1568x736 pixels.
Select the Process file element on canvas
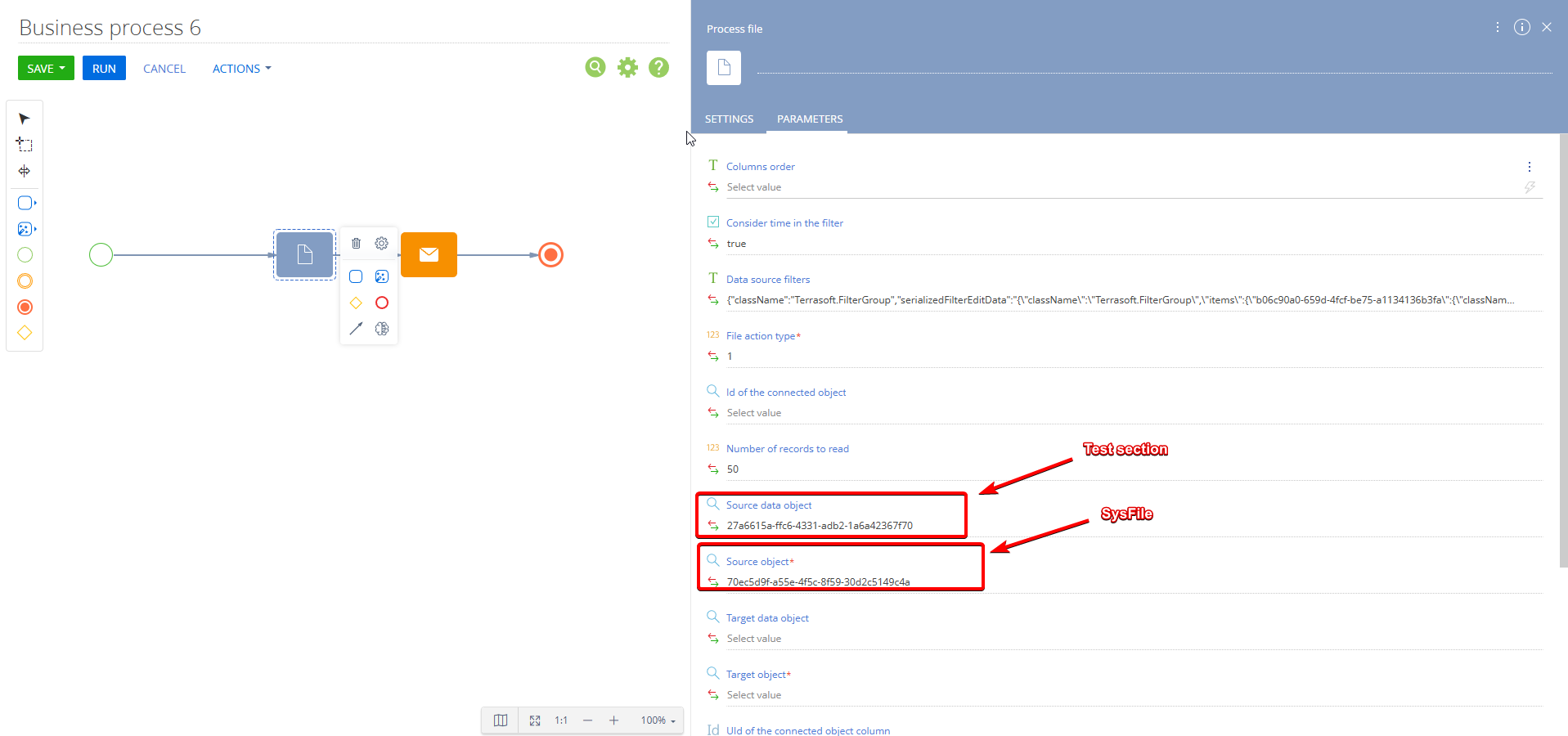click(304, 255)
